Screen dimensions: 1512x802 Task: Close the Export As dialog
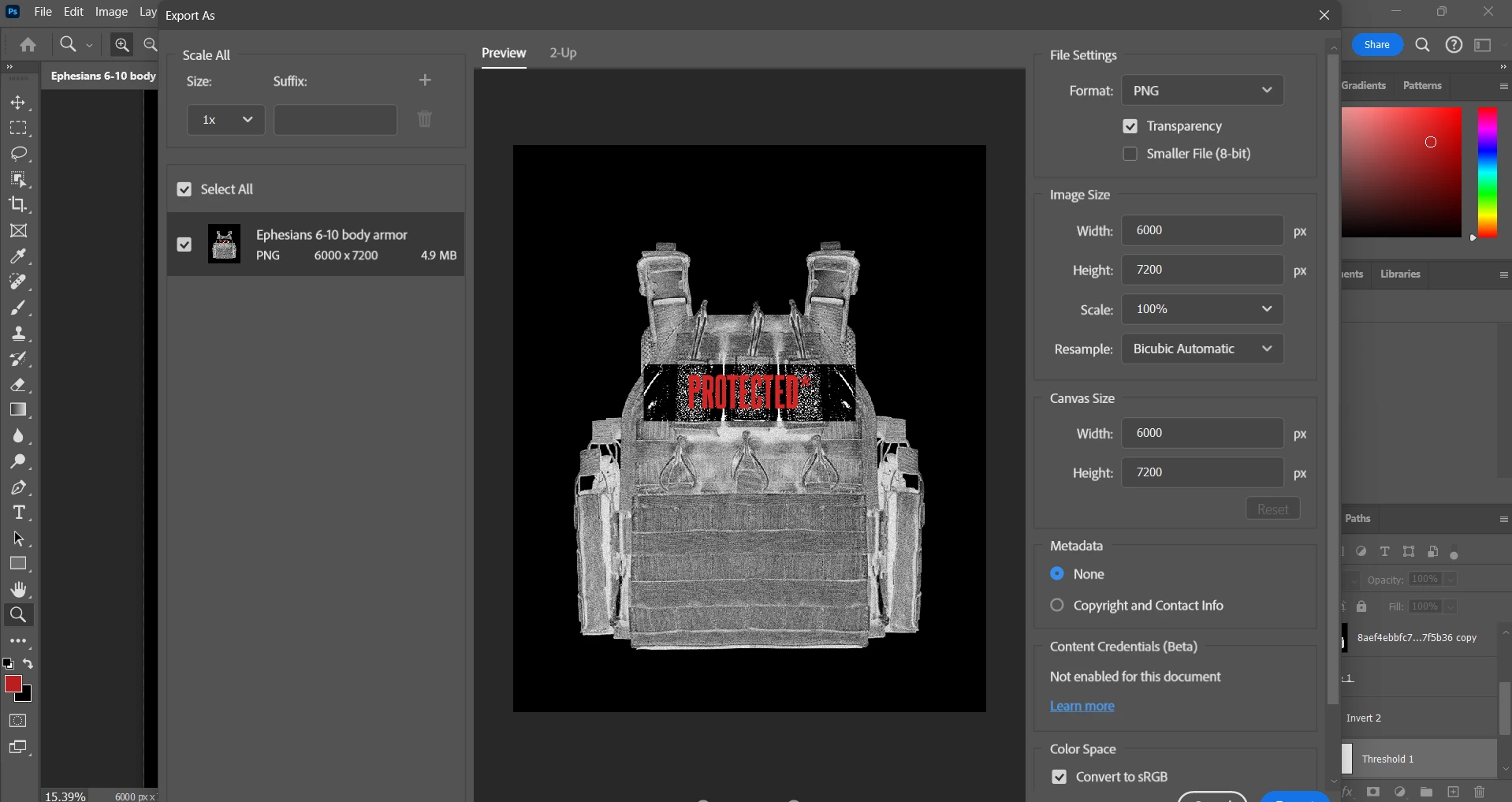(1324, 15)
